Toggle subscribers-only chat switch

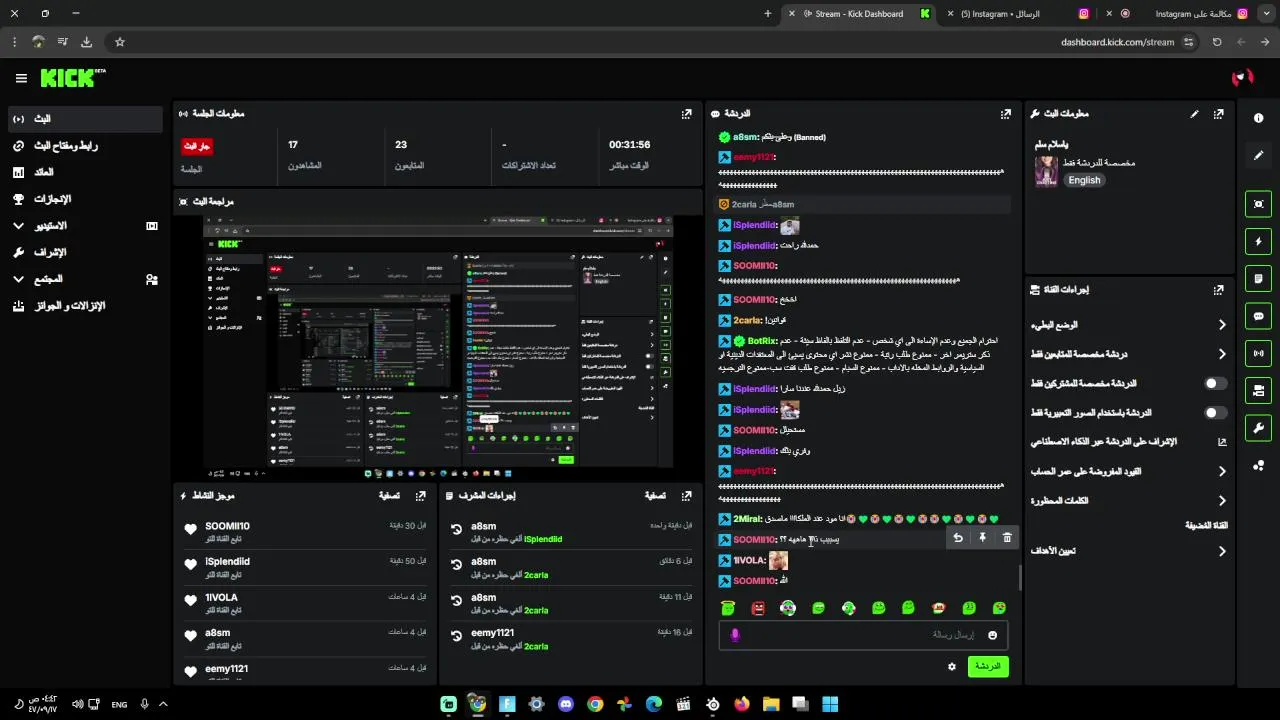(x=1215, y=383)
